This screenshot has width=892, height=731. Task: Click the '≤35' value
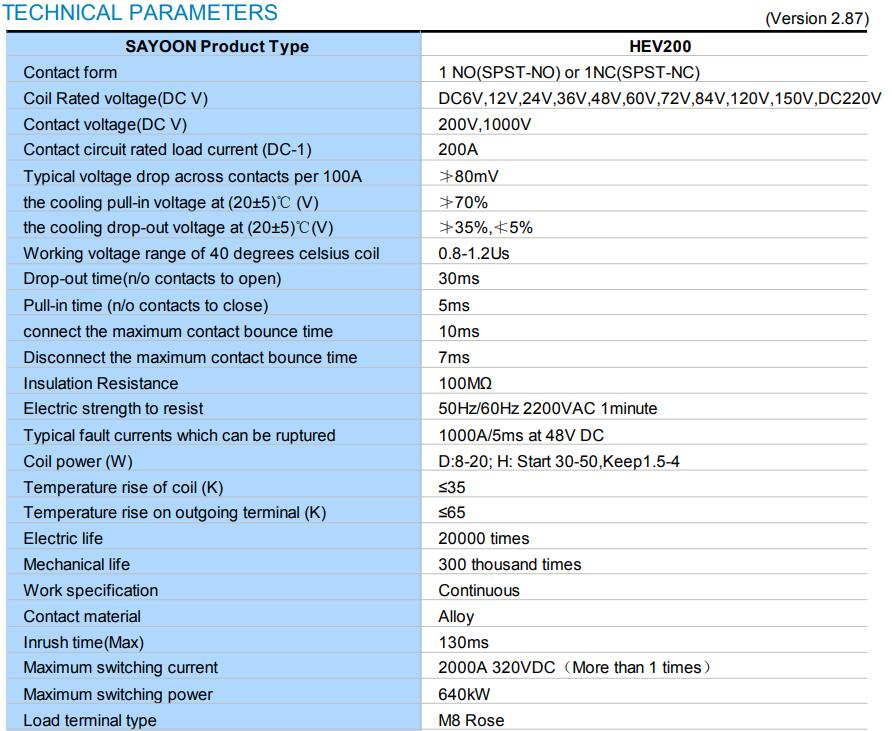452,488
